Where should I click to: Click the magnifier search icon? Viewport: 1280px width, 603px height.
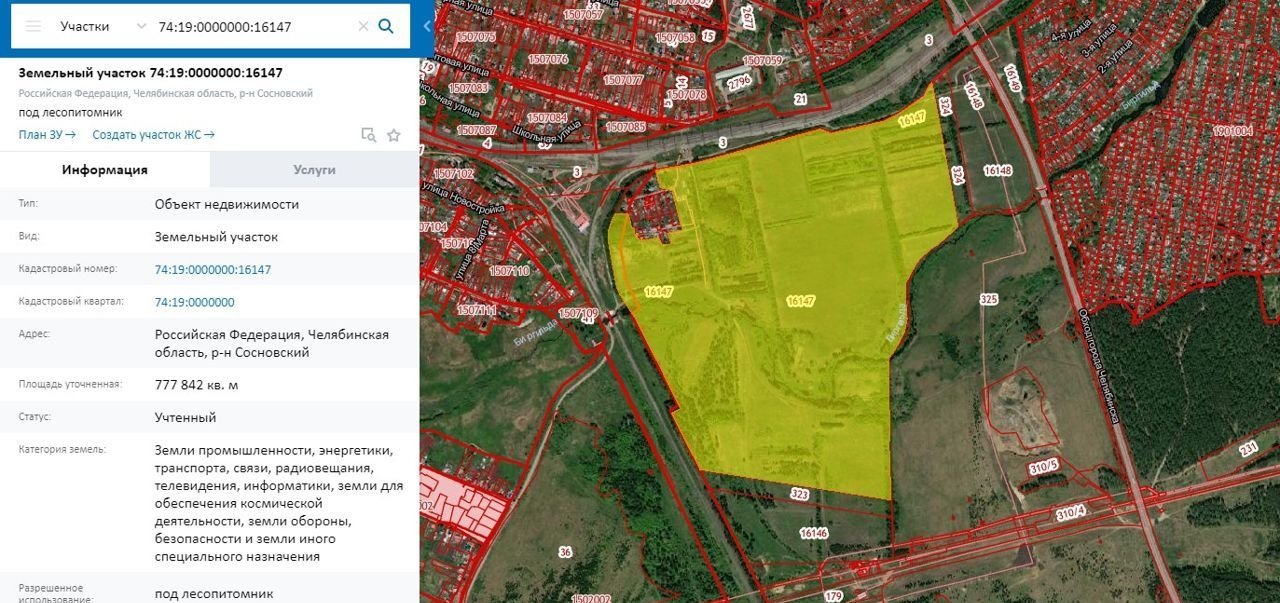coord(386,26)
